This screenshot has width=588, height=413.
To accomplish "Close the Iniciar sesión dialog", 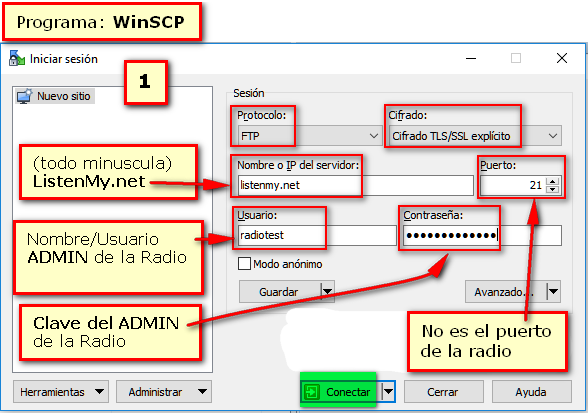I will pyautogui.click(x=562, y=58).
